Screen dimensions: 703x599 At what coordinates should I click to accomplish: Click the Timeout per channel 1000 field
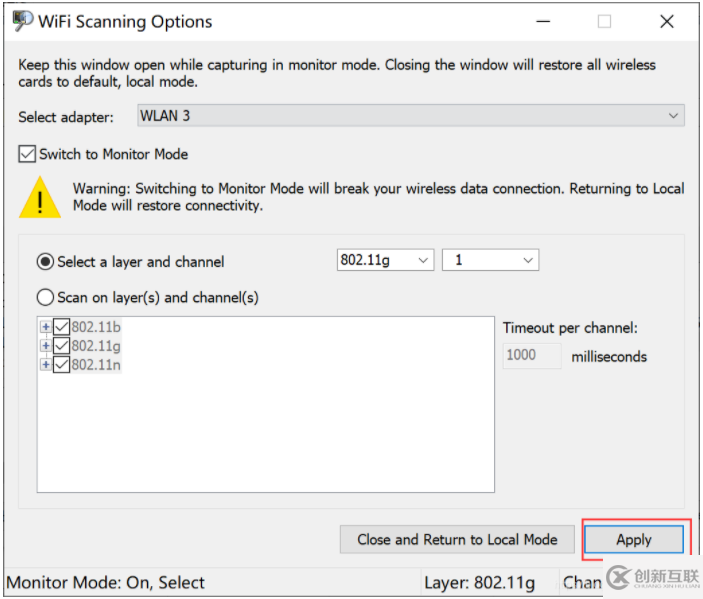click(532, 356)
